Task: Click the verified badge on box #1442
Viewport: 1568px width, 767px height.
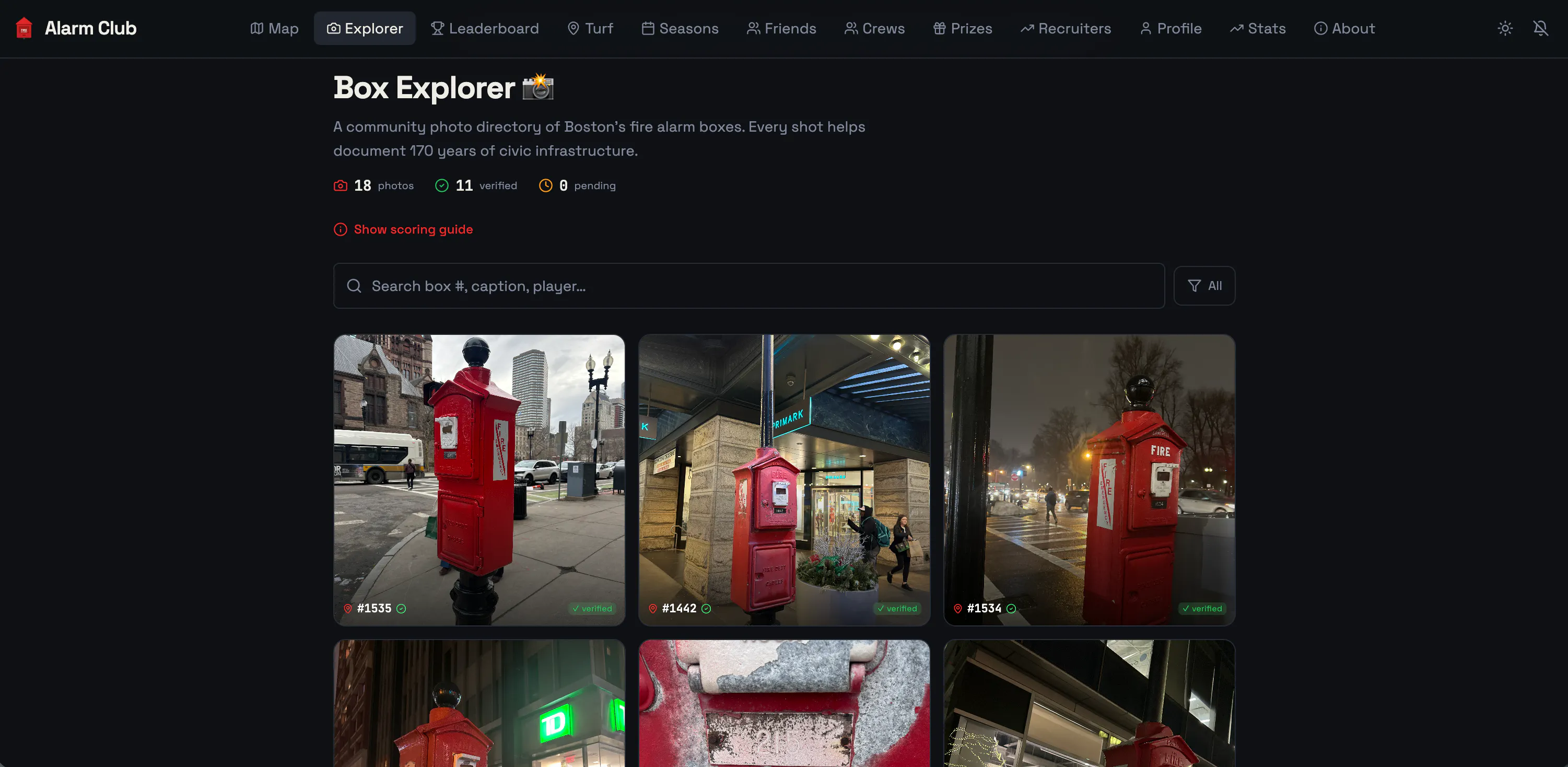Action: 897,609
